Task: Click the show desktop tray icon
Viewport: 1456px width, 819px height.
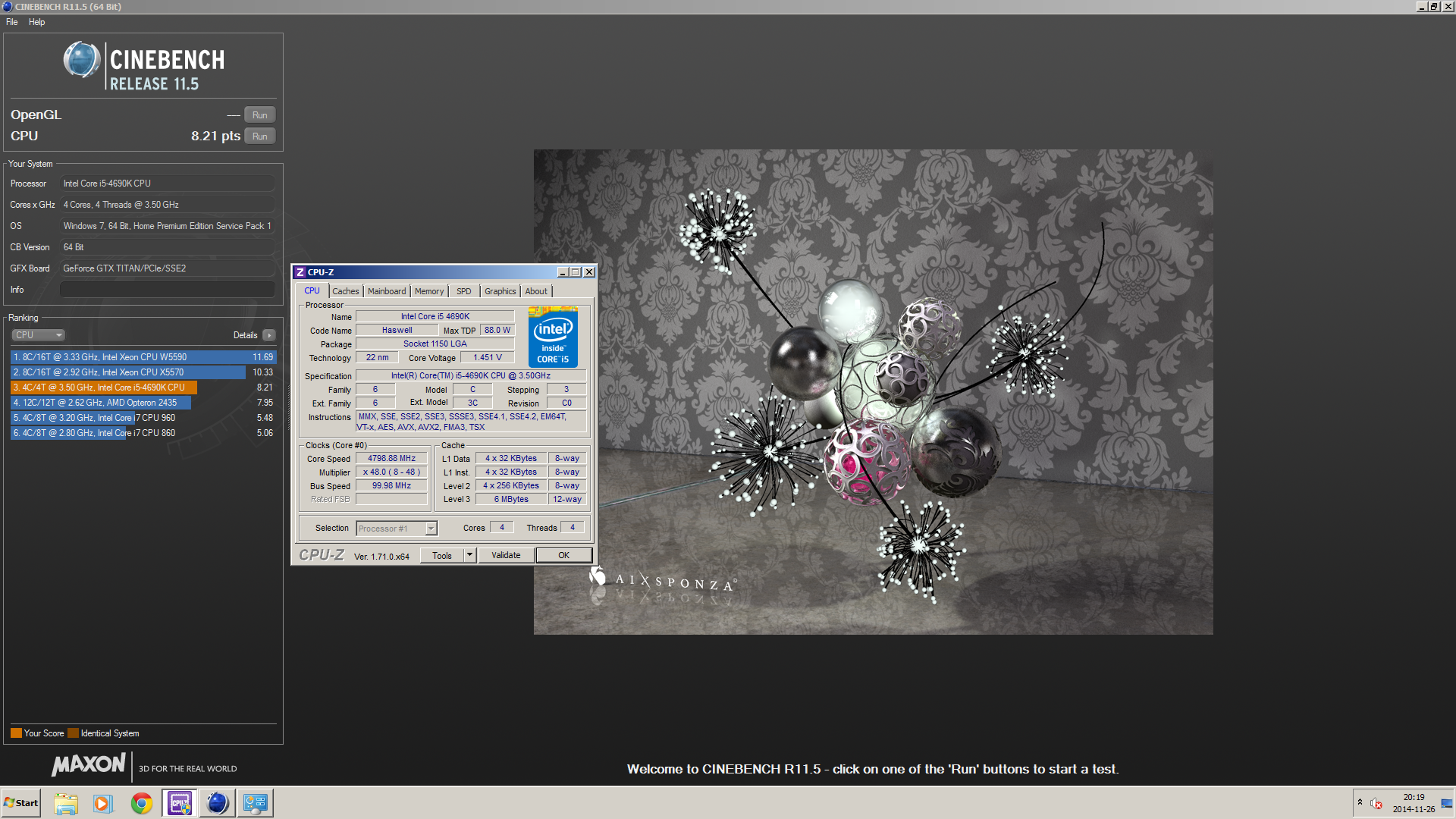Action: pyautogui.click(x=1447, y=803)
